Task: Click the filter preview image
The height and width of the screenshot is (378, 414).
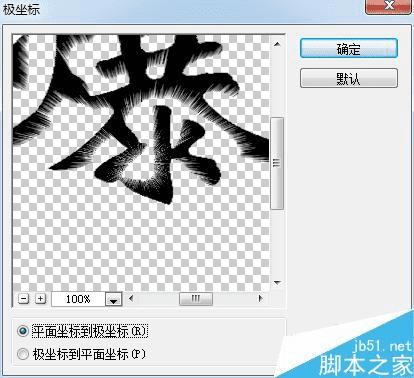Action: 141,163
